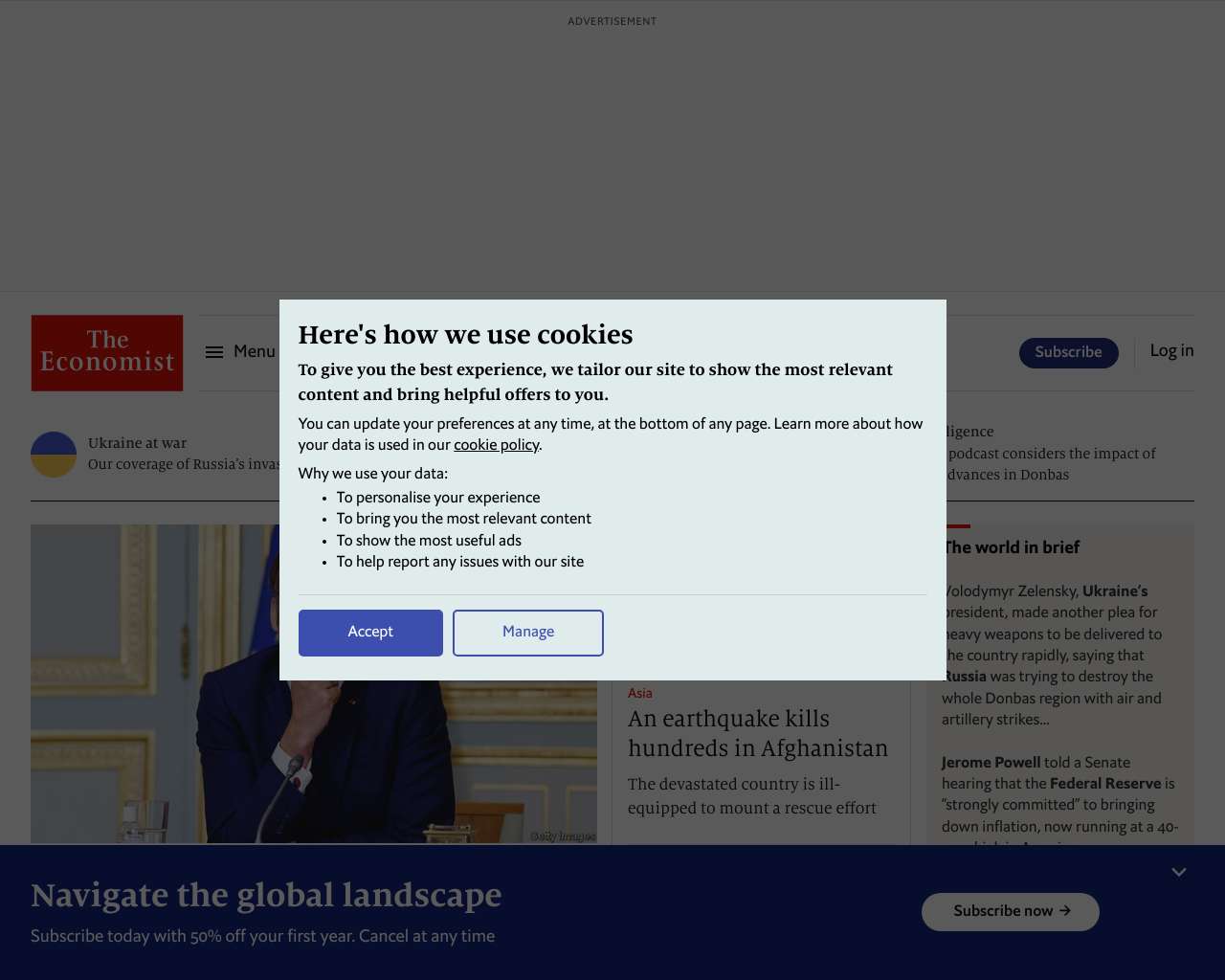Open the cookie policy link
The height and width of the screenshot is (980, 1225).
tap(497, 445)
